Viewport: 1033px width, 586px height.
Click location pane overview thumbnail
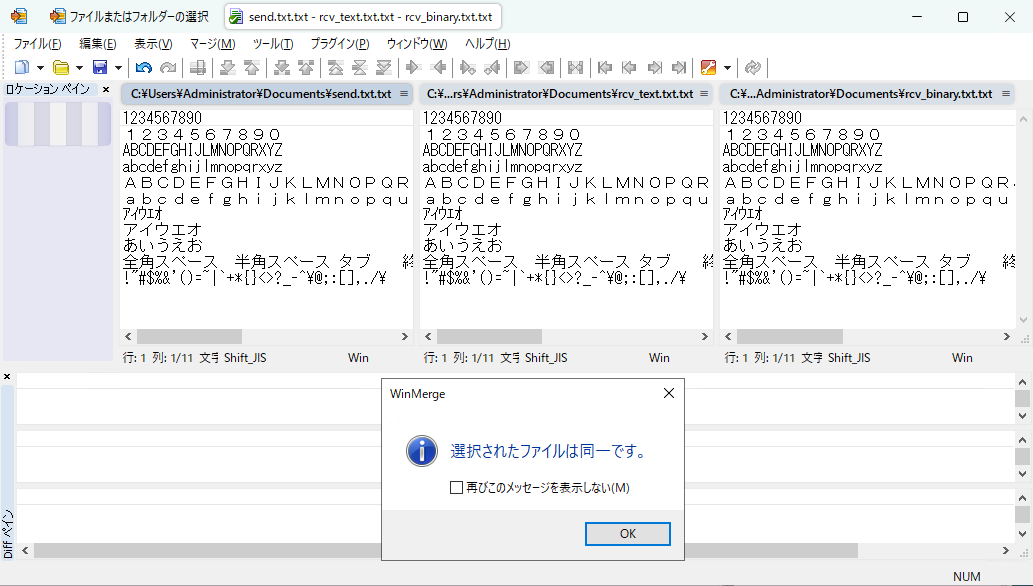point(58,124)
